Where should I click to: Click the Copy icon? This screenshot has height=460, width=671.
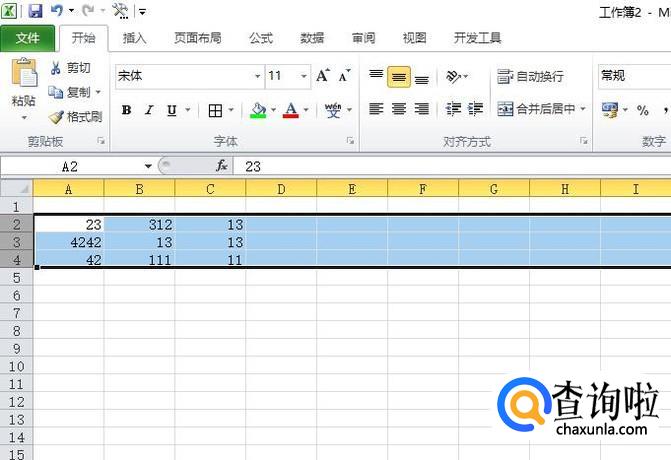pos(56,92)
